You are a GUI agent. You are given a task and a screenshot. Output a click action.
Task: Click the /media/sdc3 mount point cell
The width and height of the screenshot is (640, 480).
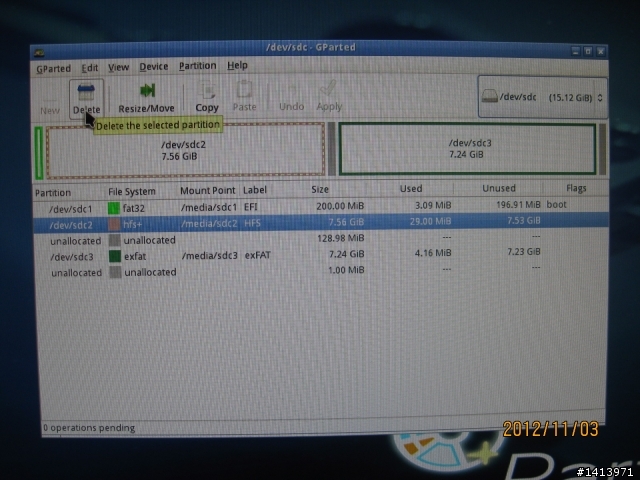point(210,256)
